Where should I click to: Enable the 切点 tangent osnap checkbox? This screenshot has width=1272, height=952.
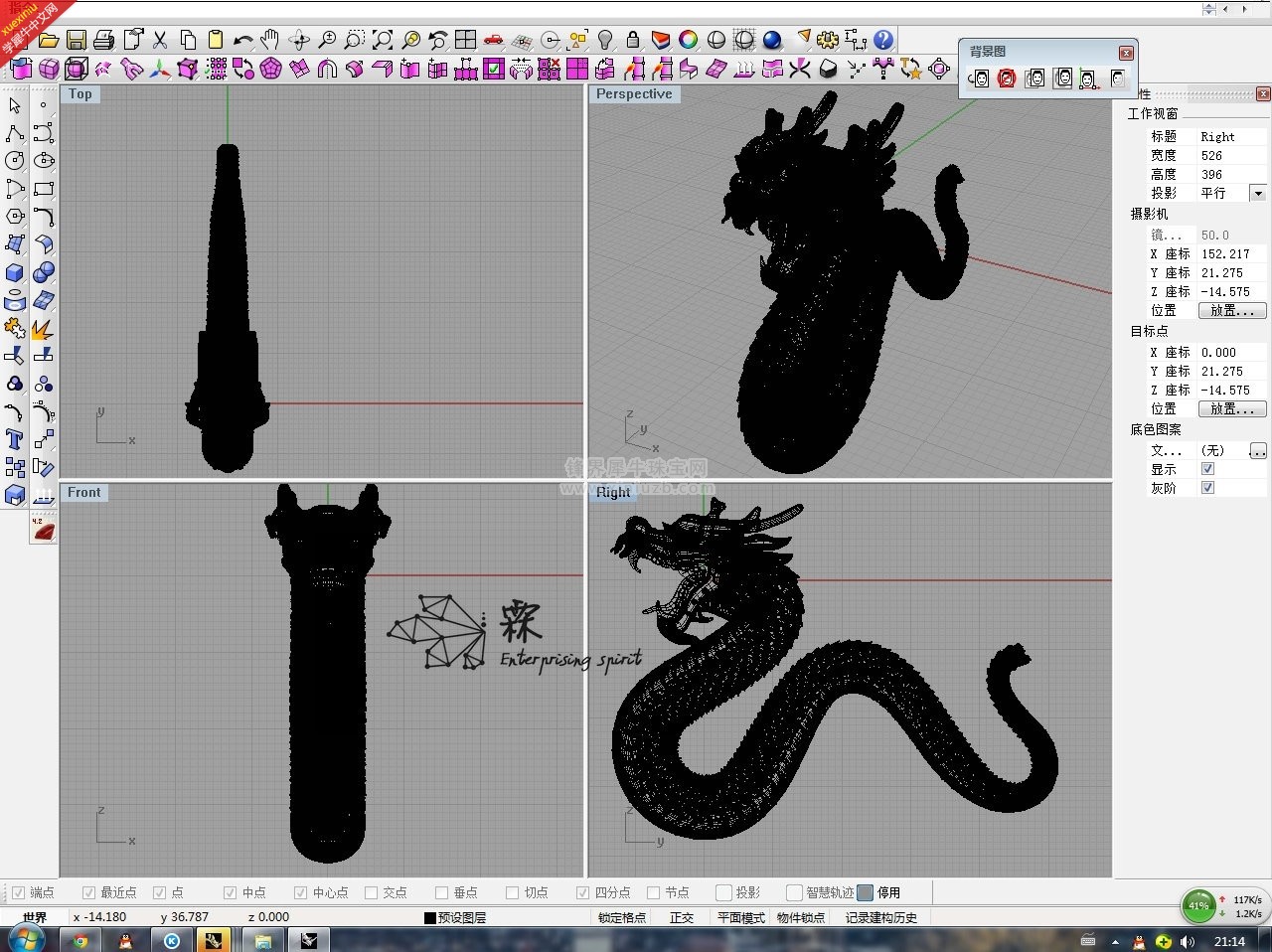point(513,892)
